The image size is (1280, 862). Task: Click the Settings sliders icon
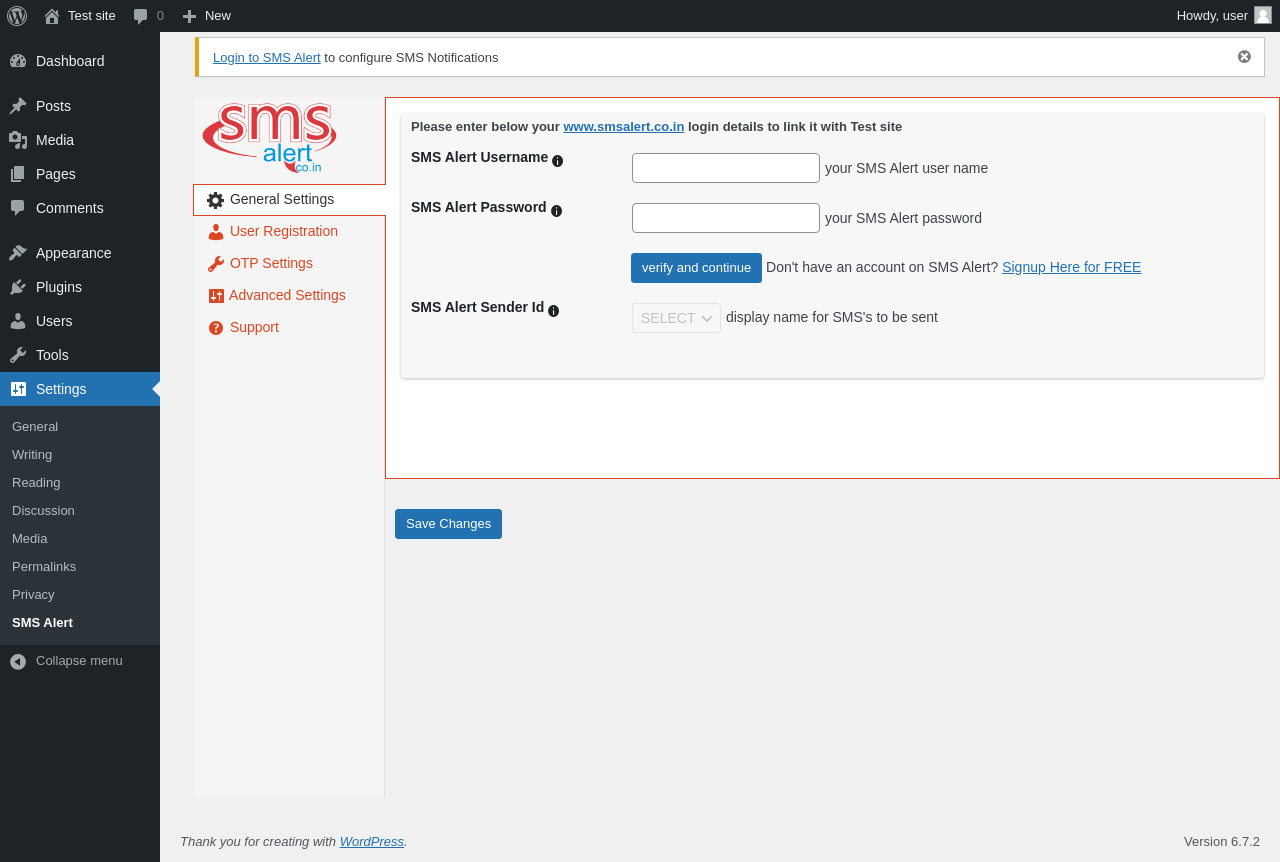[18, 389]
